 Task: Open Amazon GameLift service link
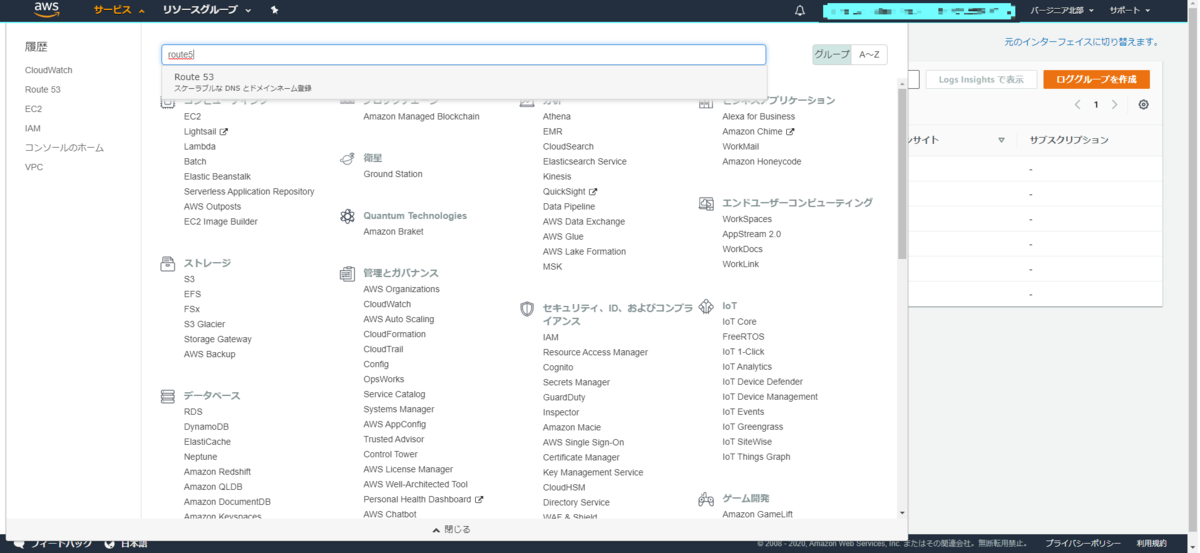pos(757,515)
